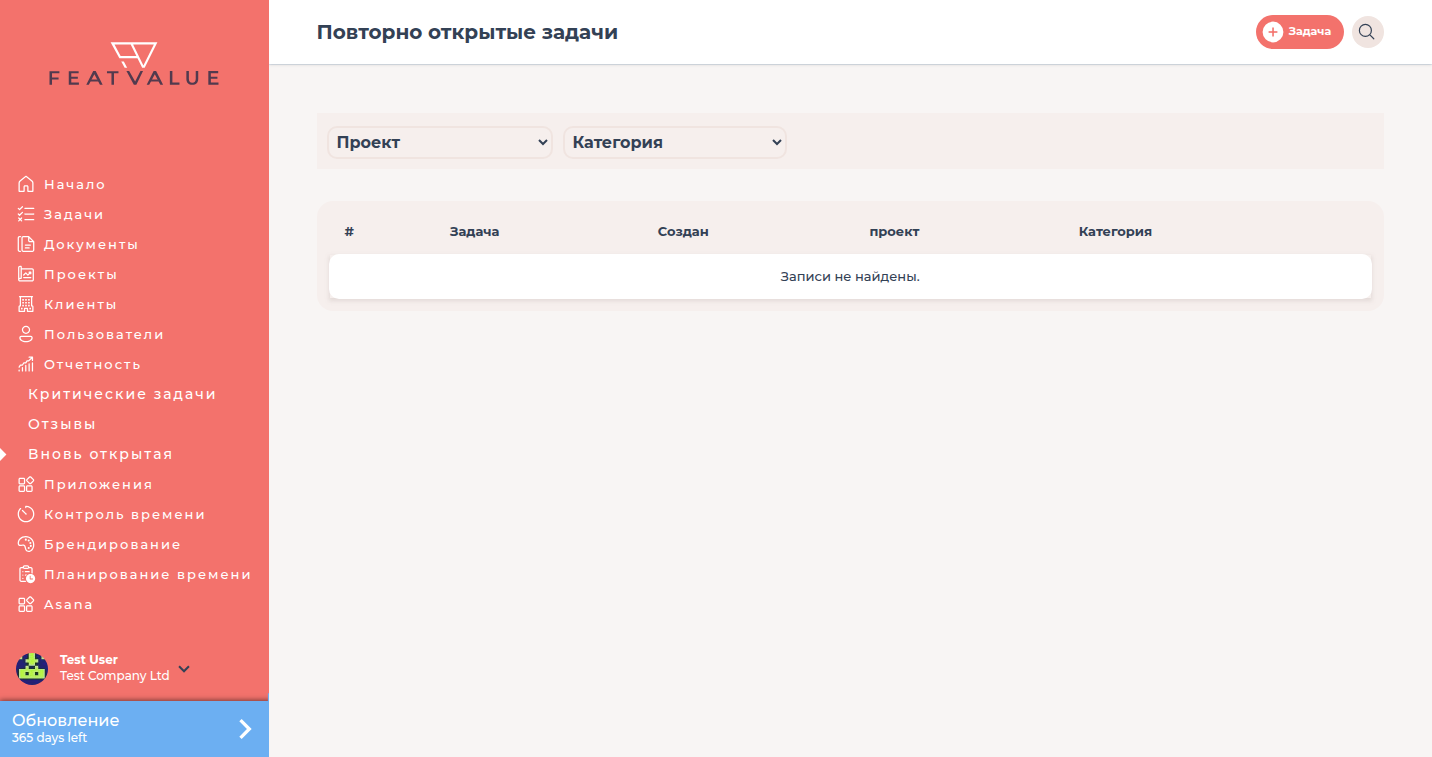Click the chart icon beside Проекты
The height and width of the screenshot is (757, 1432).
tap(26, 274)
